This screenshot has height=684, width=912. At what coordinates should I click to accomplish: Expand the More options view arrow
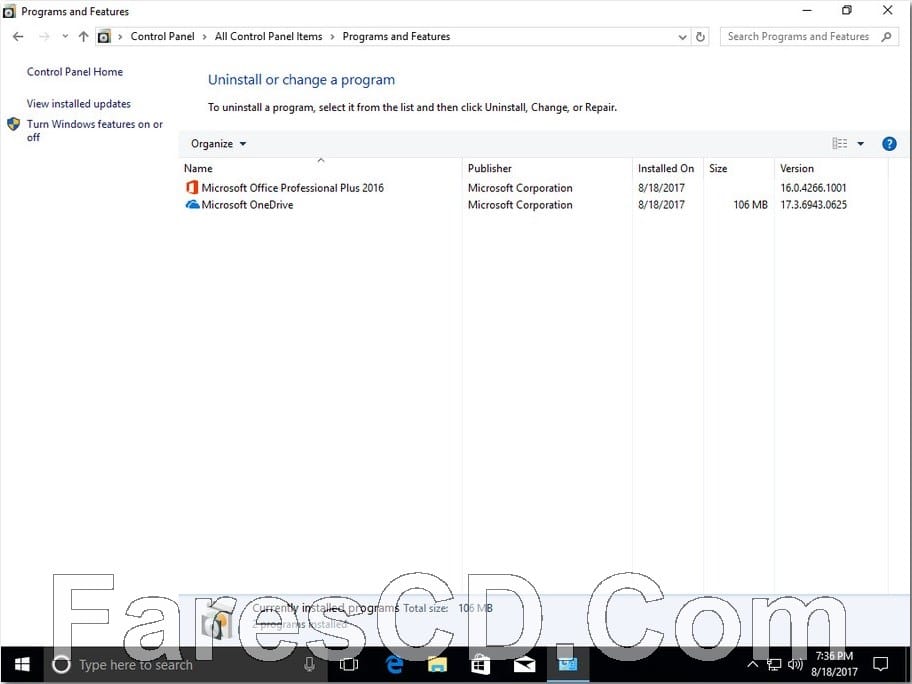pyautogui.click(x=861, y=144)
